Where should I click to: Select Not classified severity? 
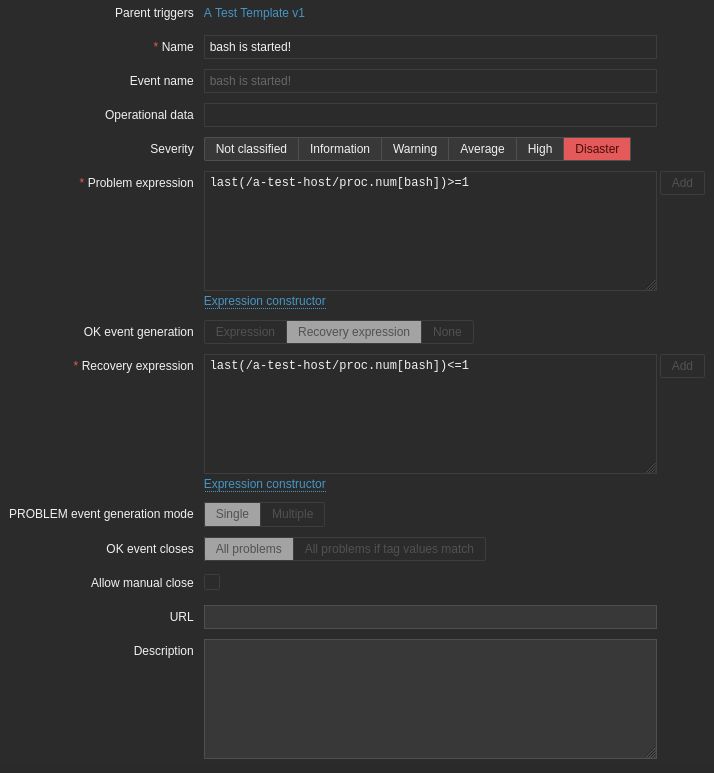251,149
